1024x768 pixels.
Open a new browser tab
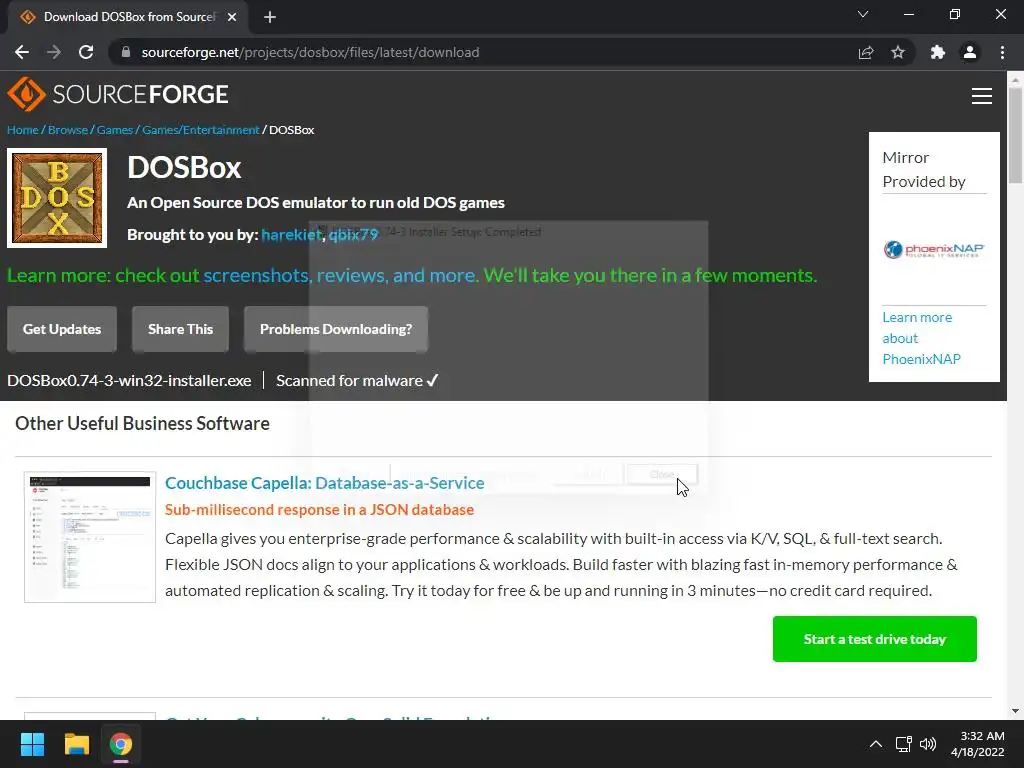point(270,17)
